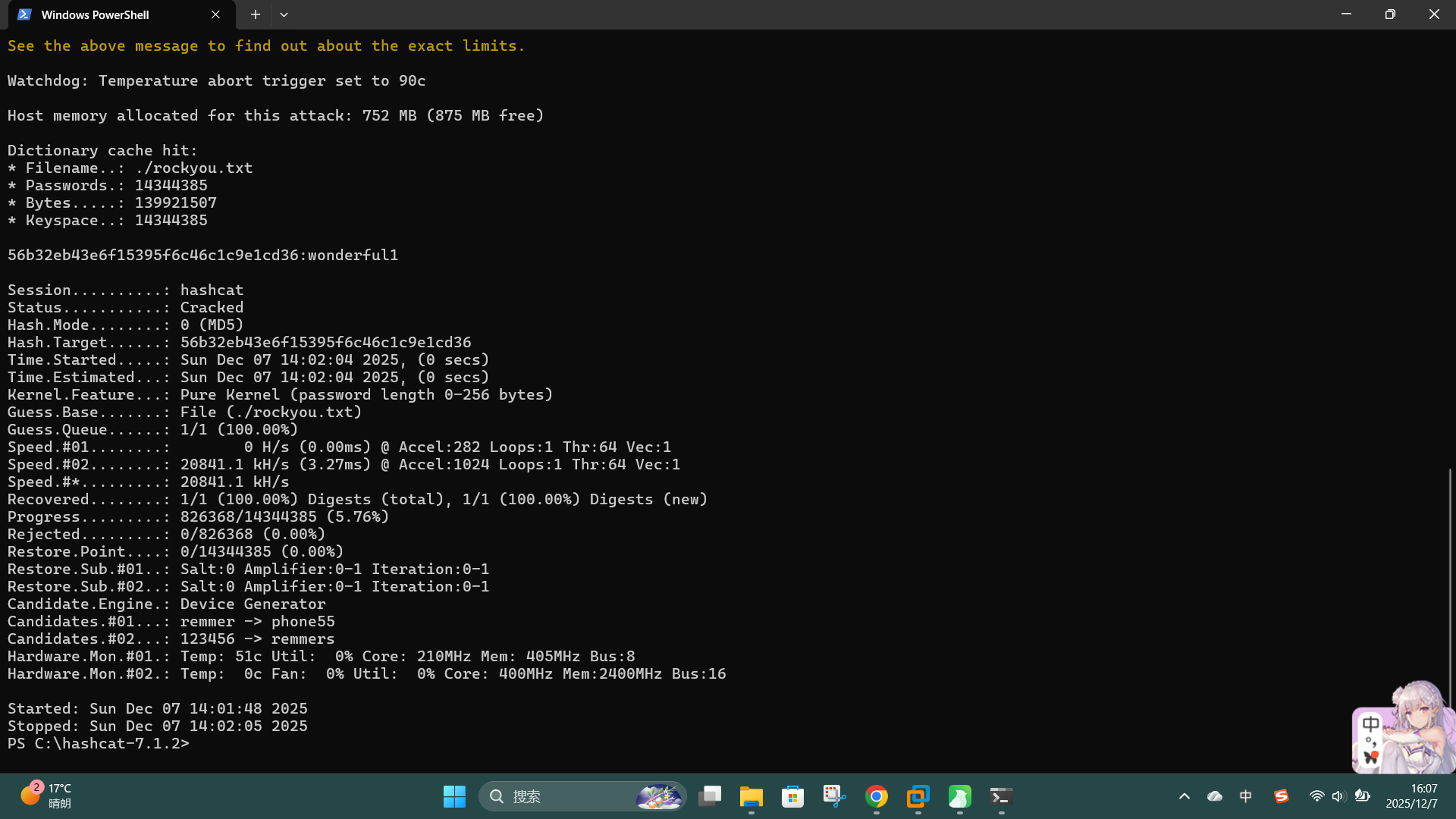The width and height of the screenshot is (1456, 819).
Task: Open a new PowerShell tab
Action: [x=256, y=14]
